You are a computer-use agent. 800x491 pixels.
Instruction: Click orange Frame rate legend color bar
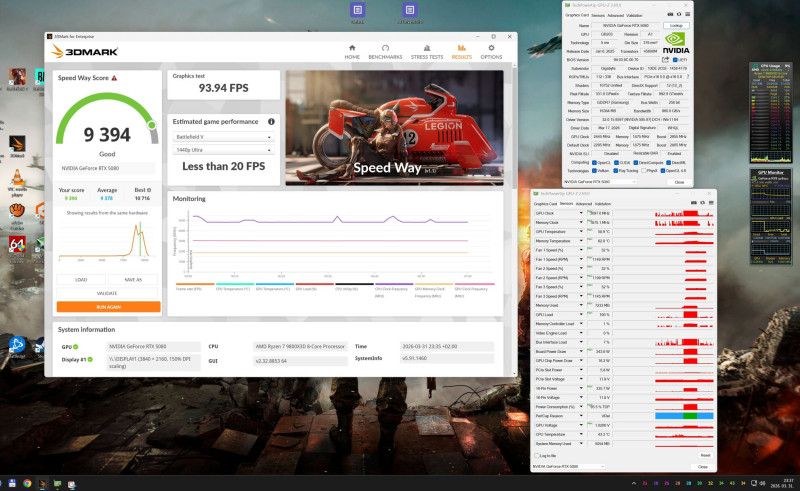(x=195, y=284)
